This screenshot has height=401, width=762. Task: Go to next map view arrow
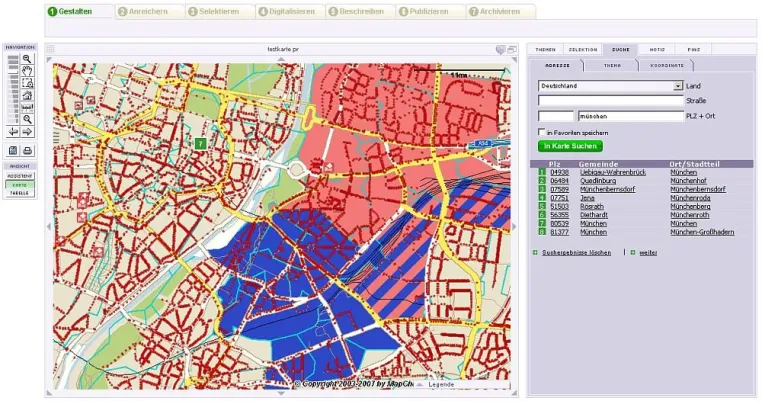pyautogui.click(x=27, y=132)
